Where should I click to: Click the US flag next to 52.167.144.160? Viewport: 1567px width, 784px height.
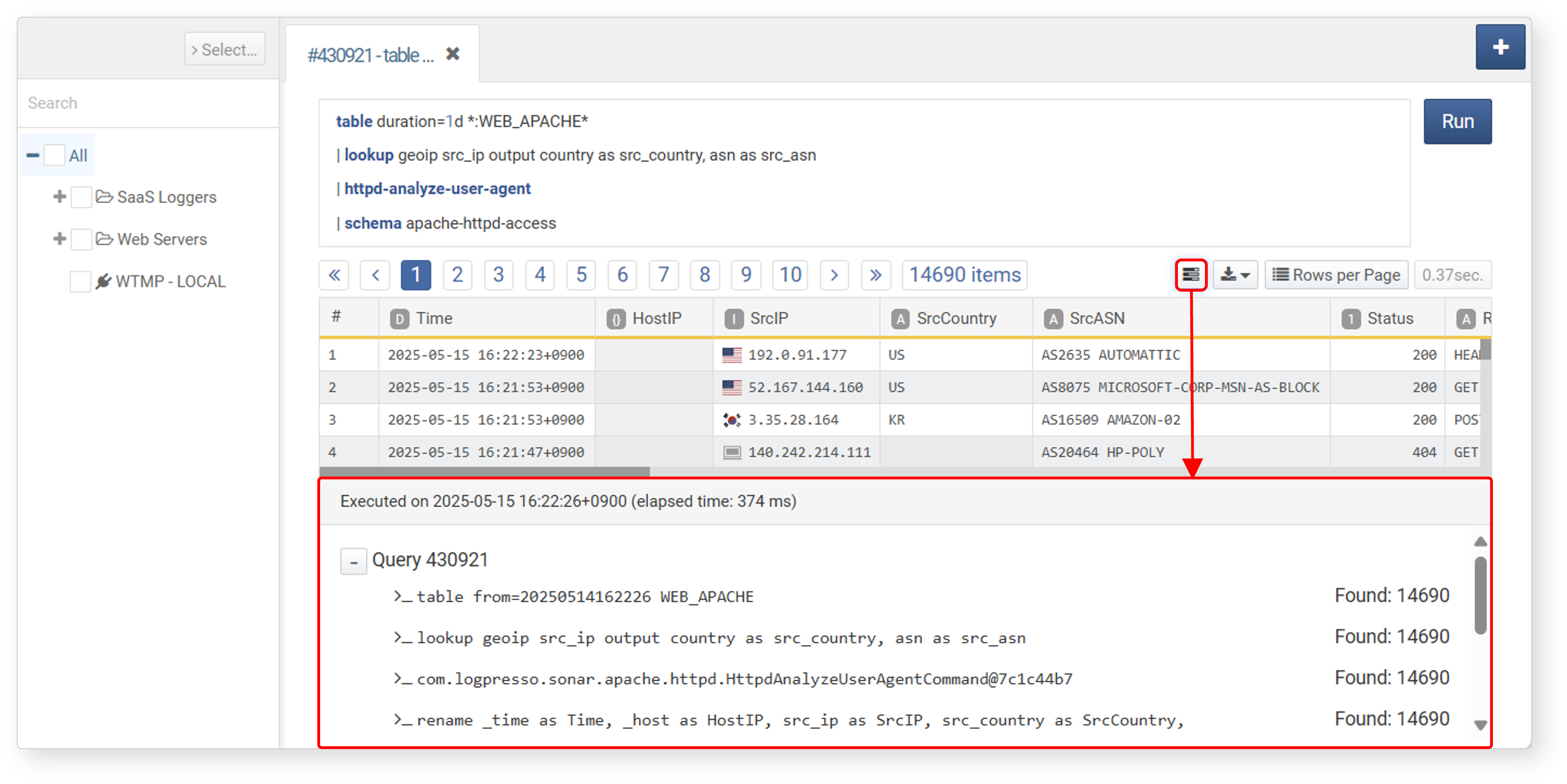tap(732, 387)
